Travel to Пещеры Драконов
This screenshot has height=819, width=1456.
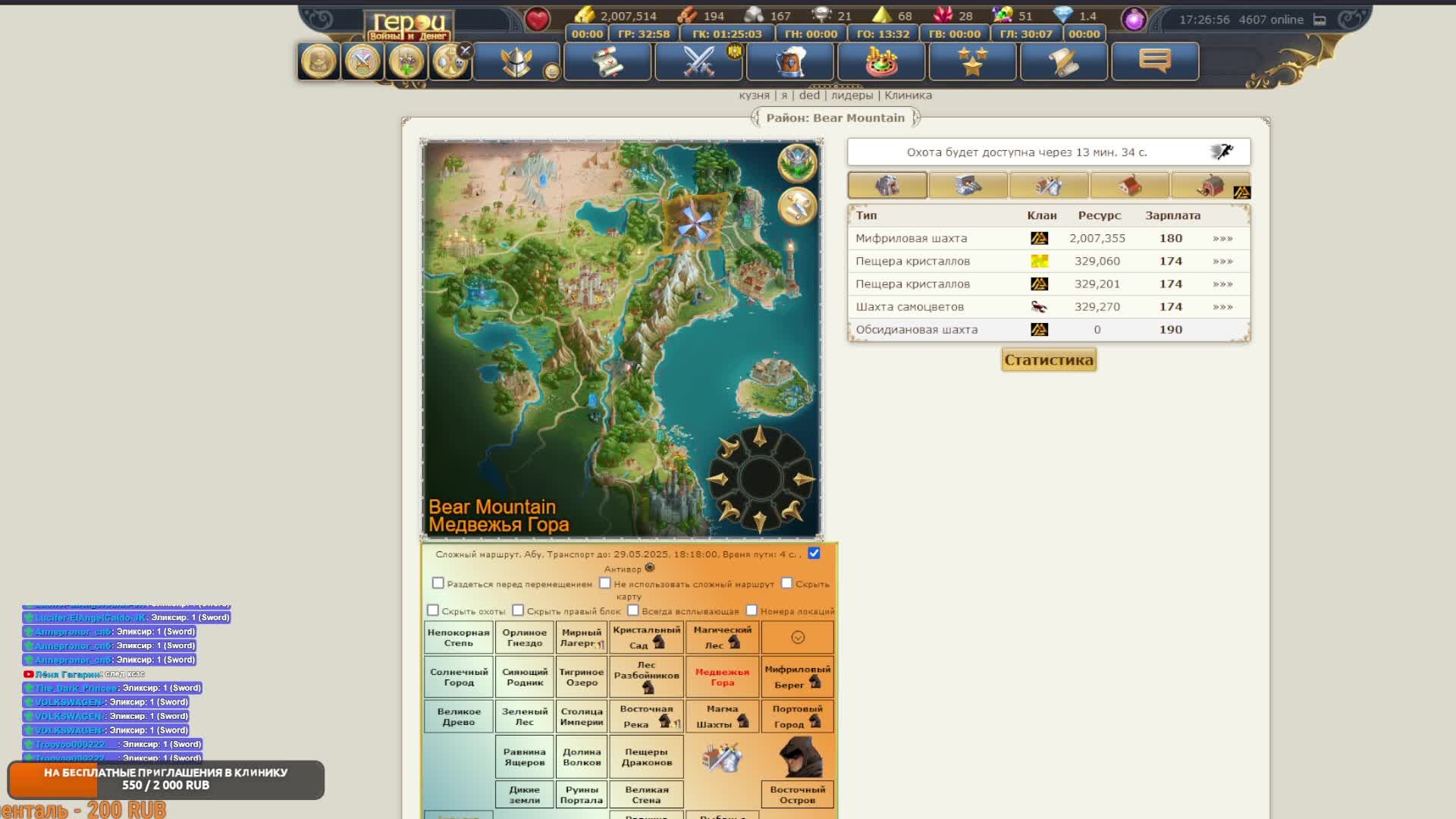coord(646,756)
